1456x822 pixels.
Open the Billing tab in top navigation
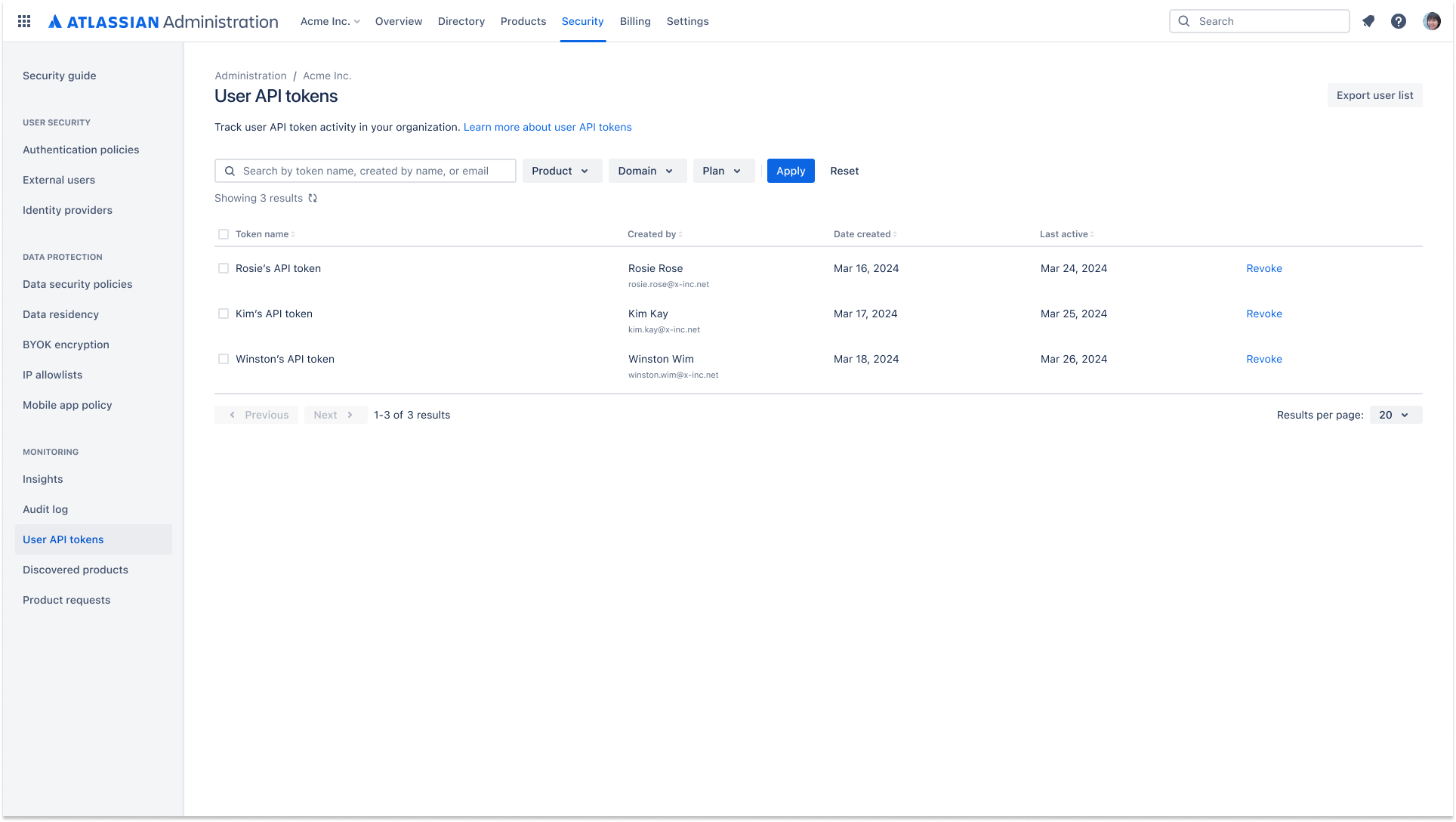(x=635, y=21)
